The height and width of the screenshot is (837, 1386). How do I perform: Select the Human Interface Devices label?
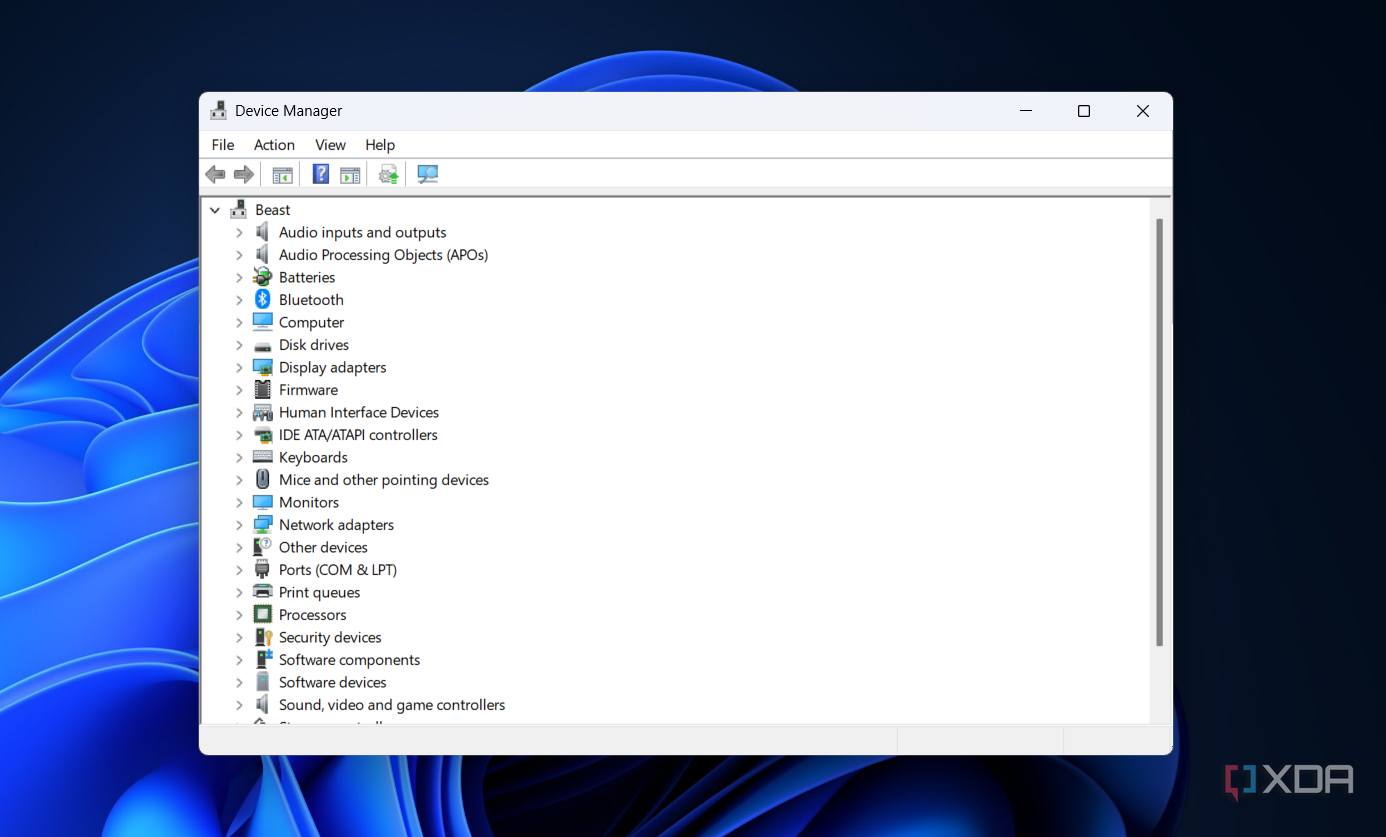pyautogui.click(x=359, y=412)
